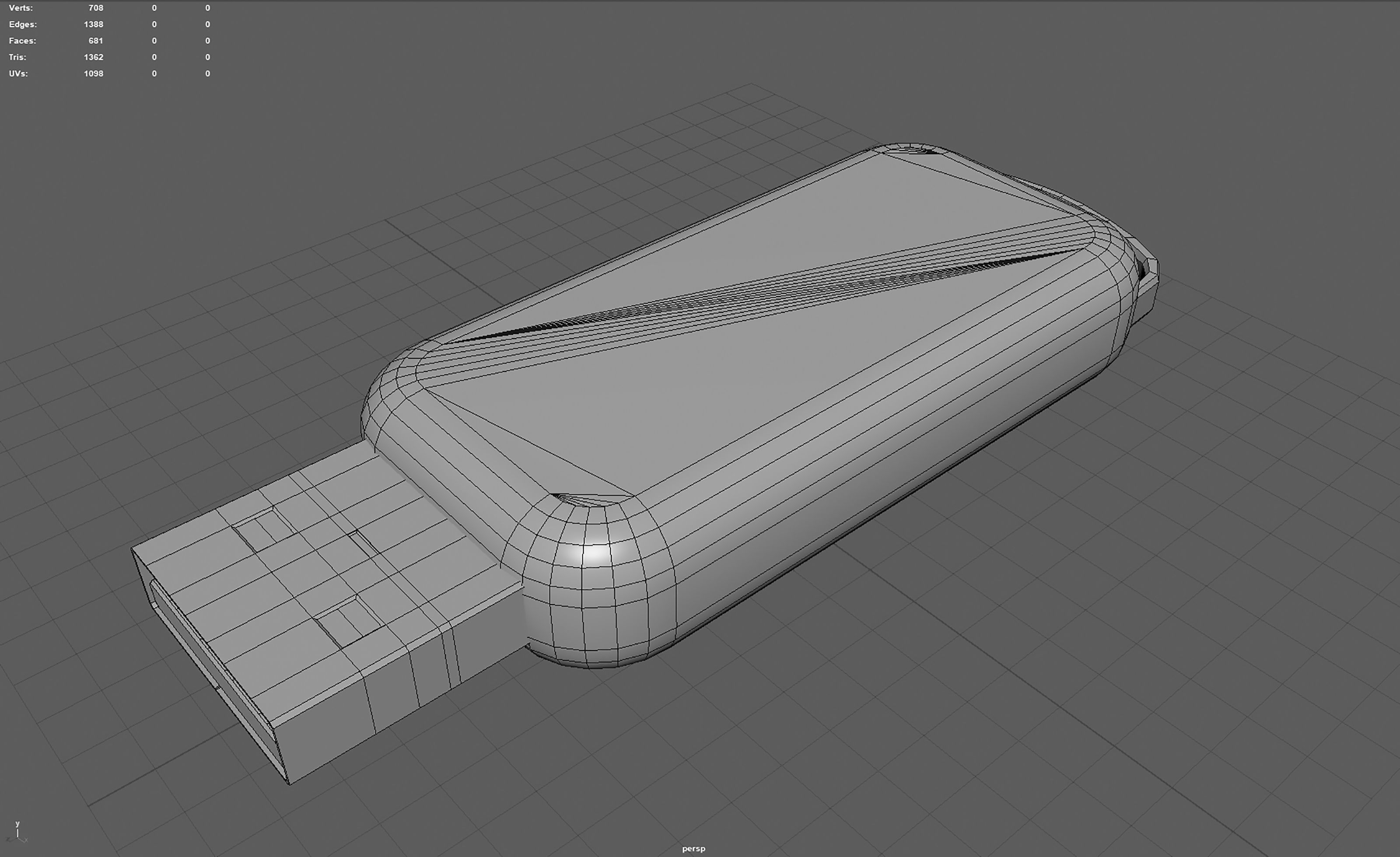1400x857 pixels.
Task: Click the UVs count label
Action: tap(18, 74)
